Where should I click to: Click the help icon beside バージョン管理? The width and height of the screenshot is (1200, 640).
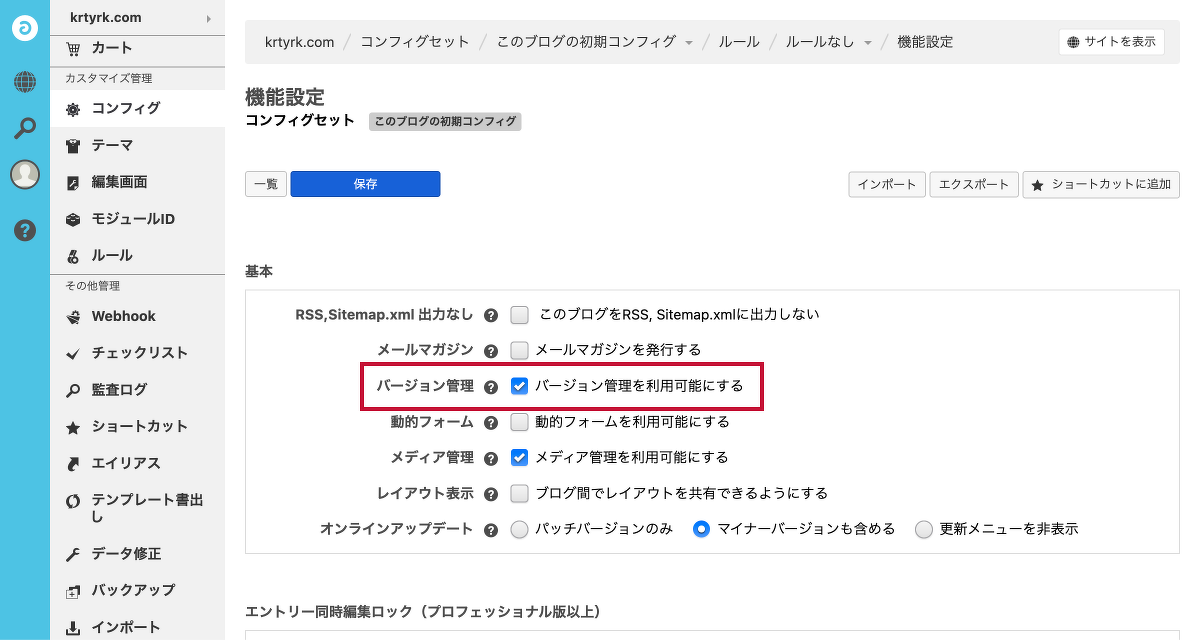pos(491,386)
